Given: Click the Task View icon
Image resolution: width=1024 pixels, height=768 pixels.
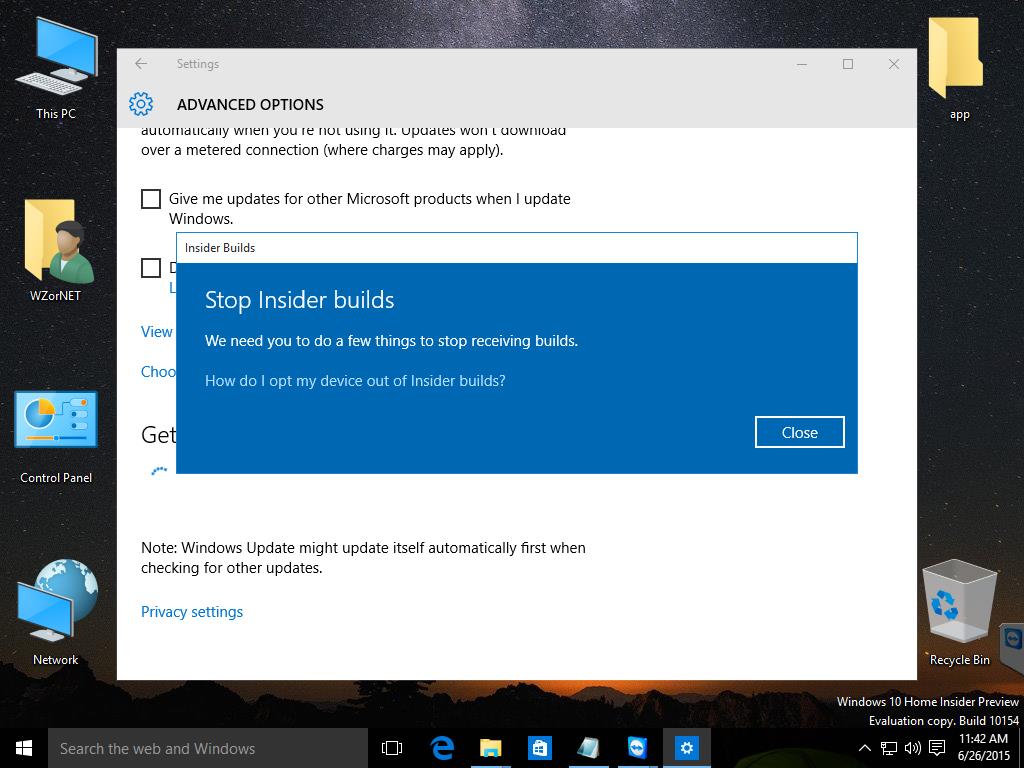Looking at the screenshot, I should point(392,748).
